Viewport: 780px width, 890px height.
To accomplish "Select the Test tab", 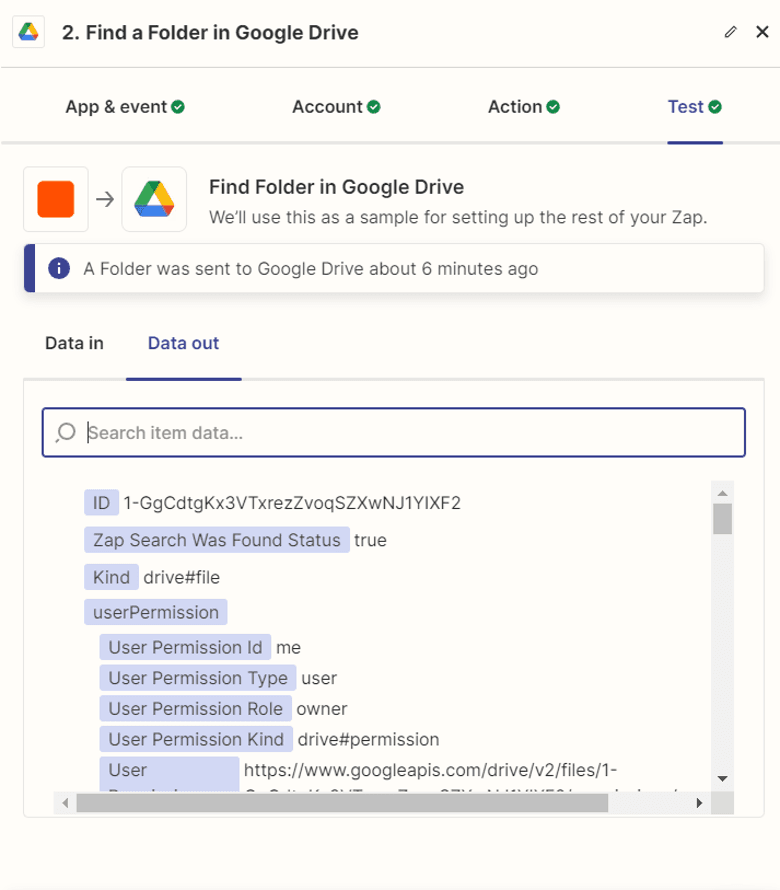I will (695, 107).
